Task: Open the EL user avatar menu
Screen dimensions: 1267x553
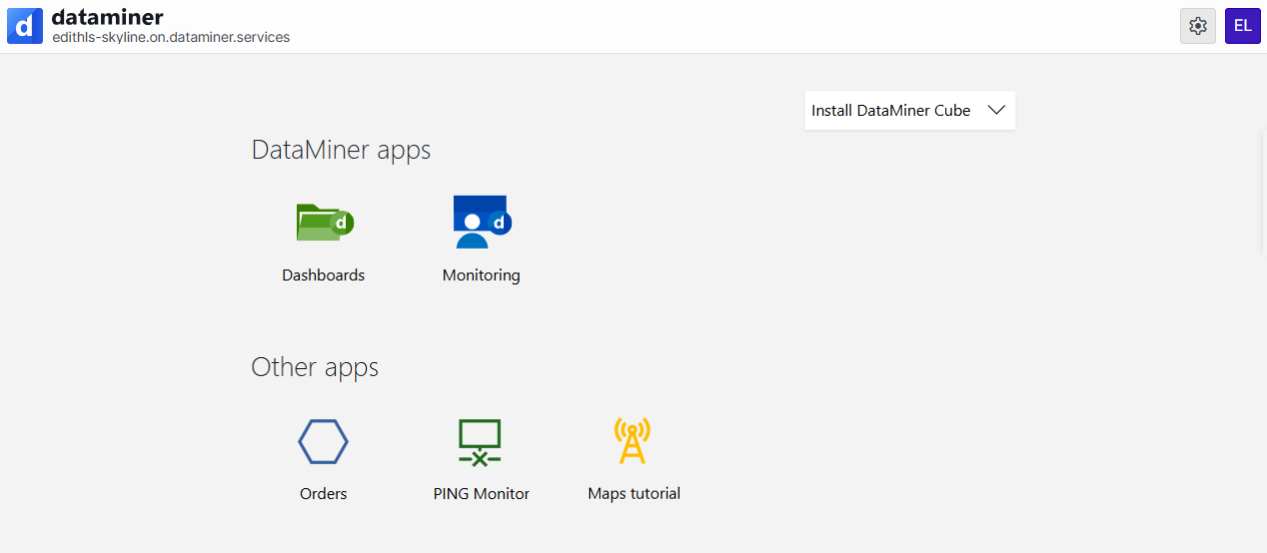Action: [x=1242, y=26]
